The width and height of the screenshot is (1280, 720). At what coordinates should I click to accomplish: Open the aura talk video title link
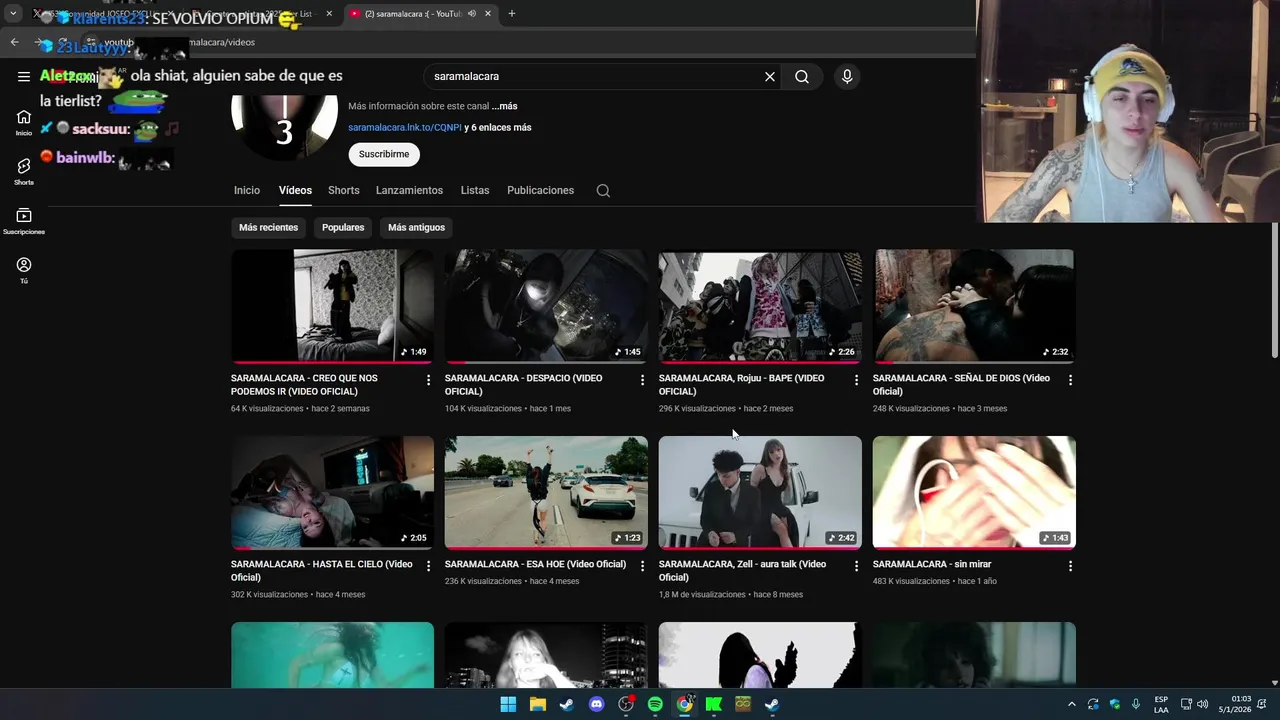(x=742, y=570)
